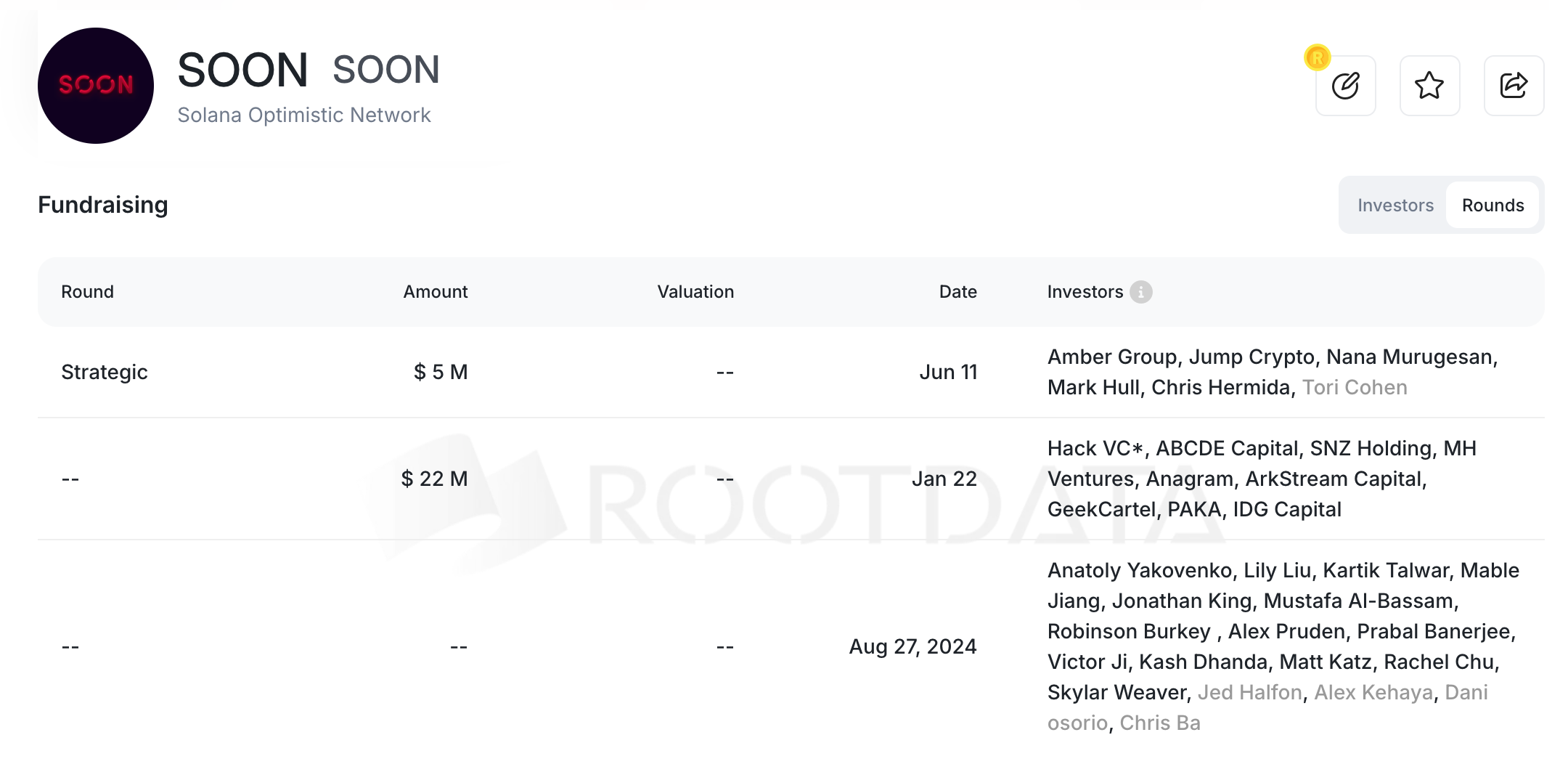Click the Investors info icon

1141,292
